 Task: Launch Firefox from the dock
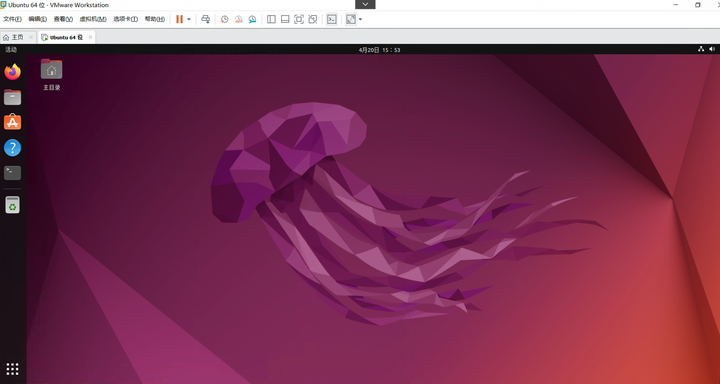coord(12,72)
